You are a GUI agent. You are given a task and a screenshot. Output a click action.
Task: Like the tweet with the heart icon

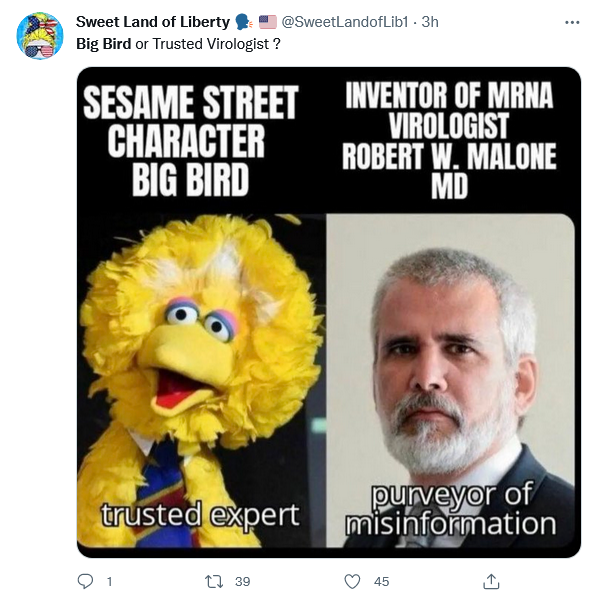click(352, 581)
